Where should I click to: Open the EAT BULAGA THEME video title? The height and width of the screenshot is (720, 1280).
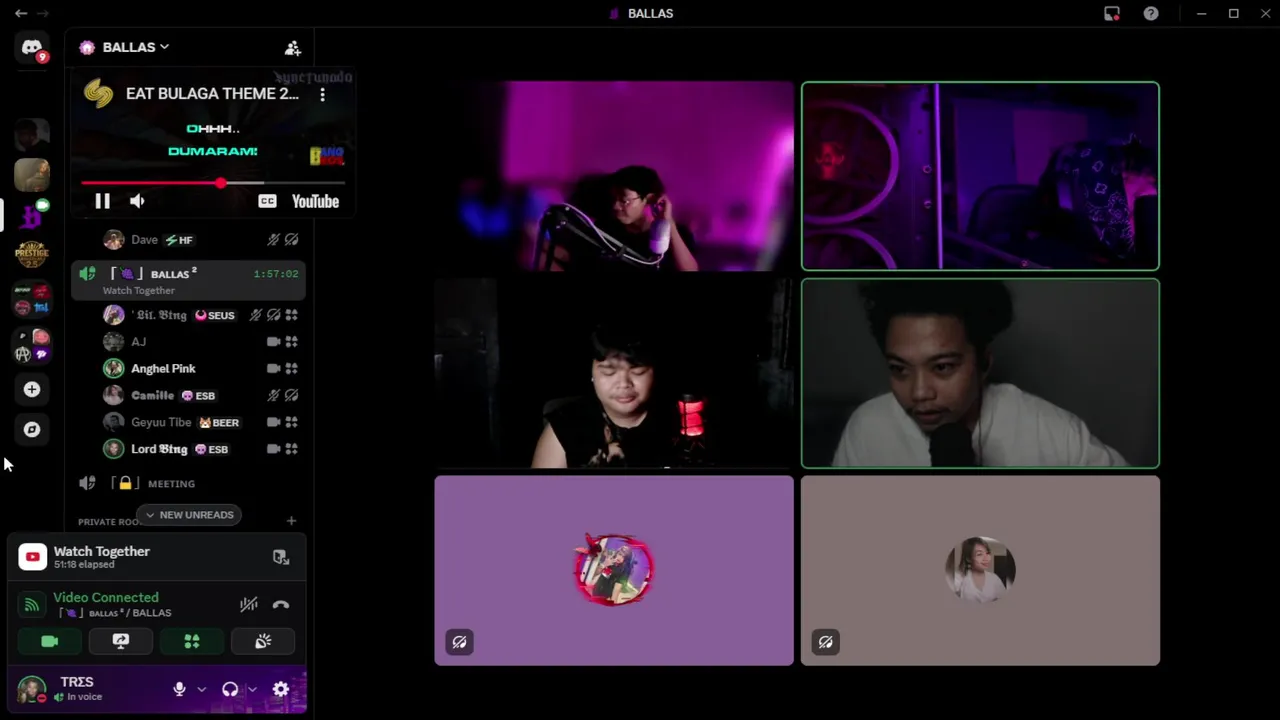[x=212, y=93]
